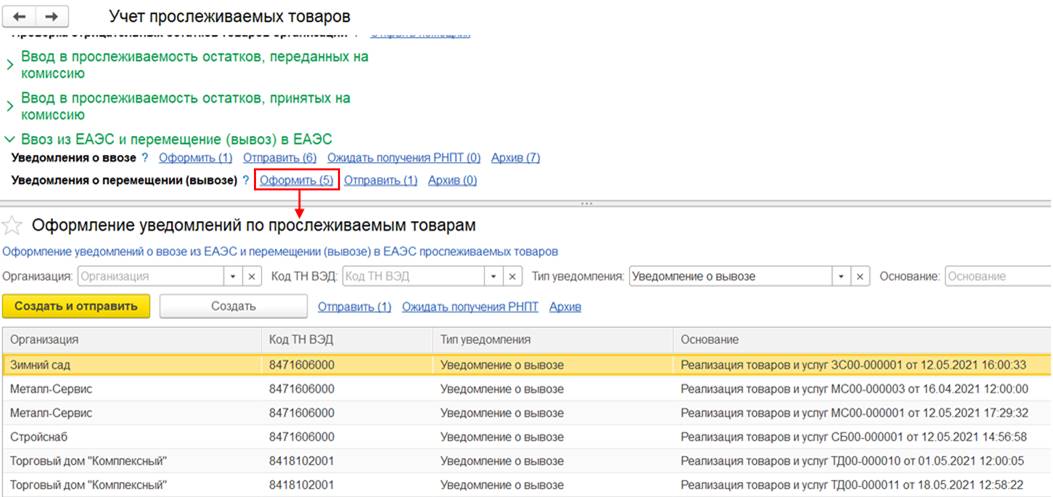The image size is (1053, 497).
Task: Add form to favorites with star icon
Action: coord(12,225)
